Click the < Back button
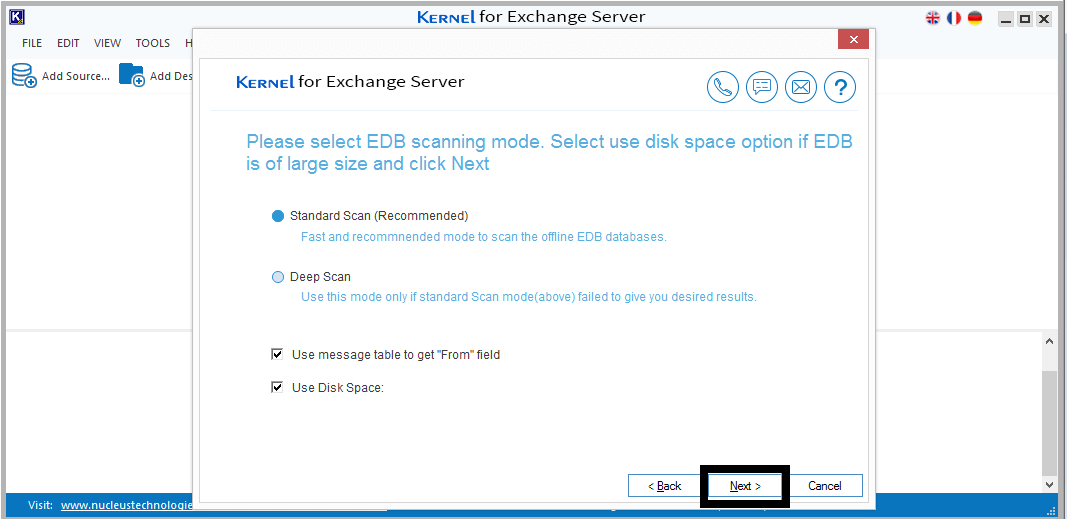Viewport: 1067px width, 519px height. coord(664,486)
